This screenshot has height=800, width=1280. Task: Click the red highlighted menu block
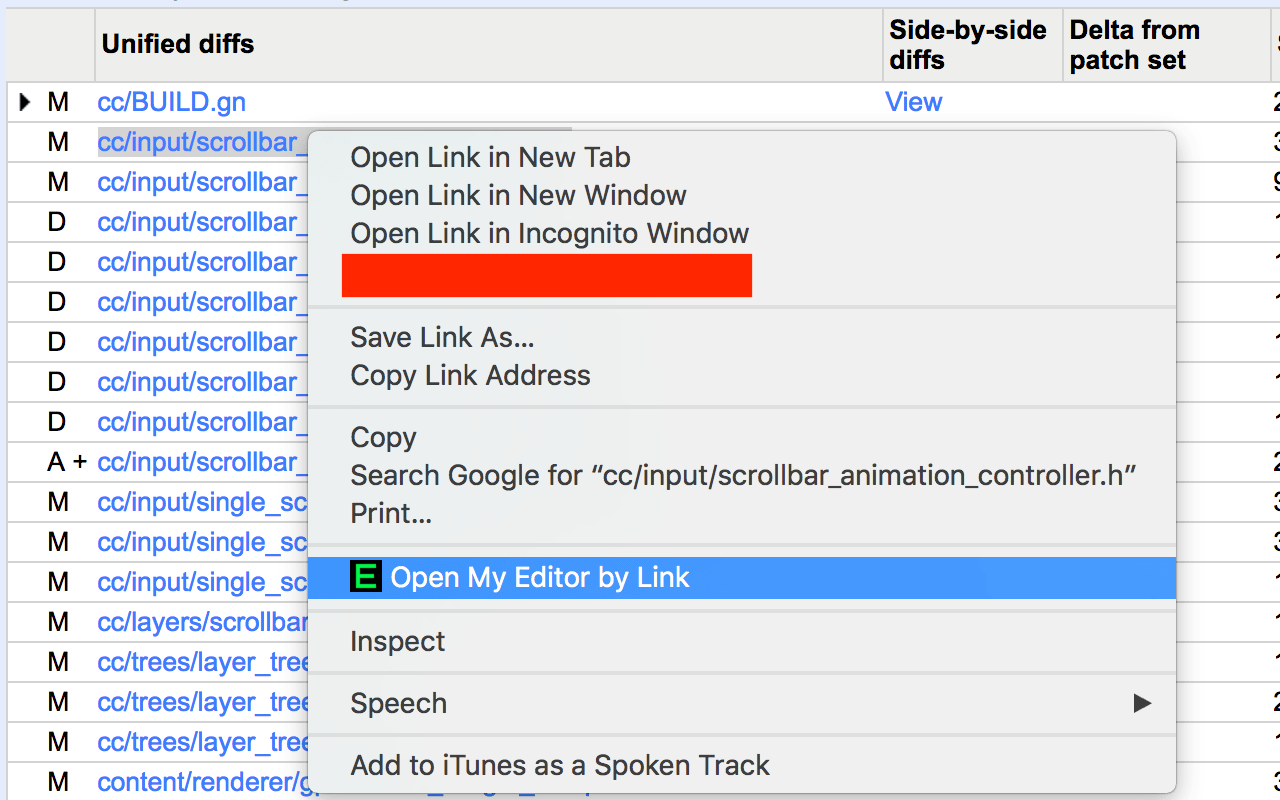coord(546,275)
